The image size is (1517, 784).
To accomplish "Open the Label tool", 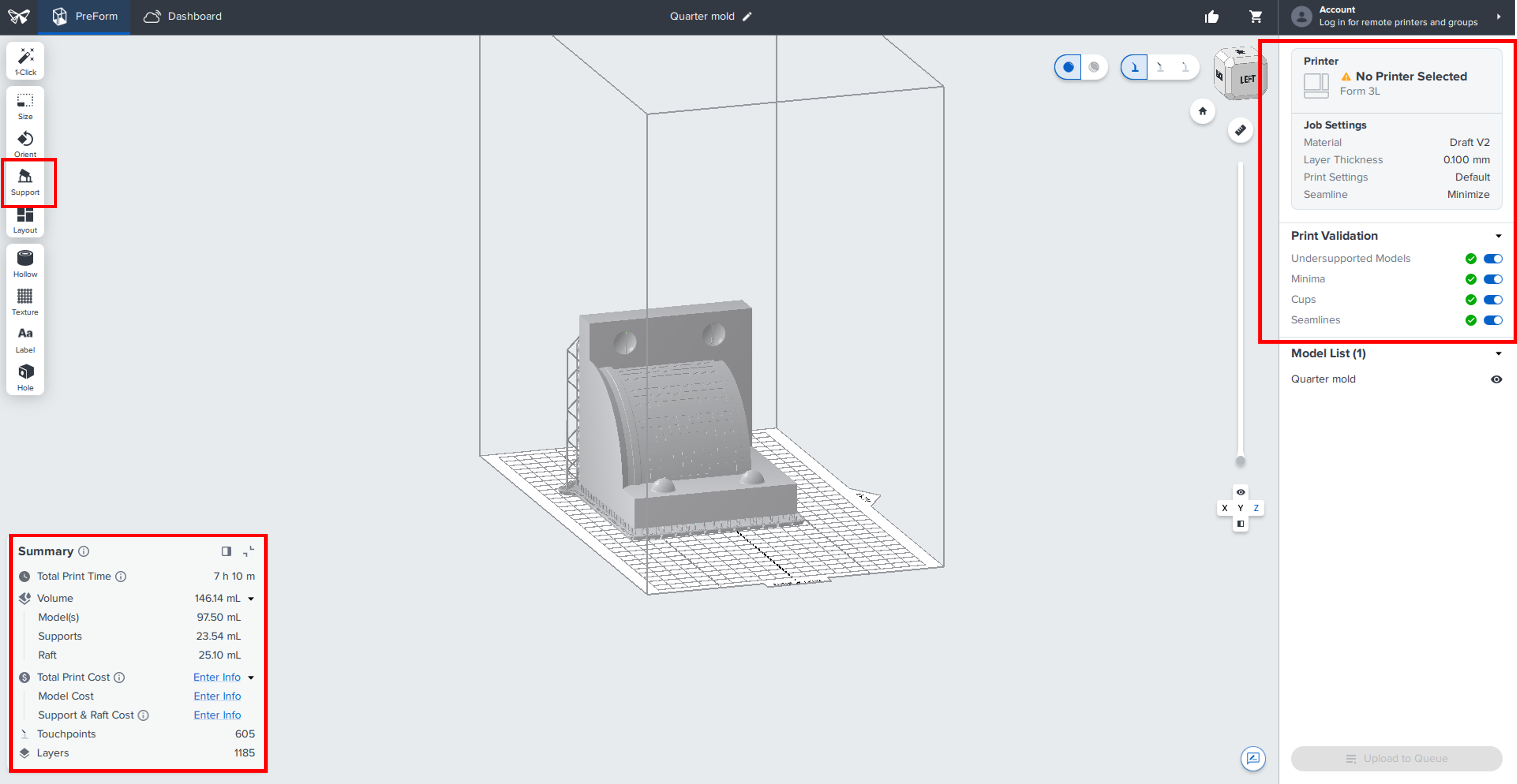I will click(25, 339).
